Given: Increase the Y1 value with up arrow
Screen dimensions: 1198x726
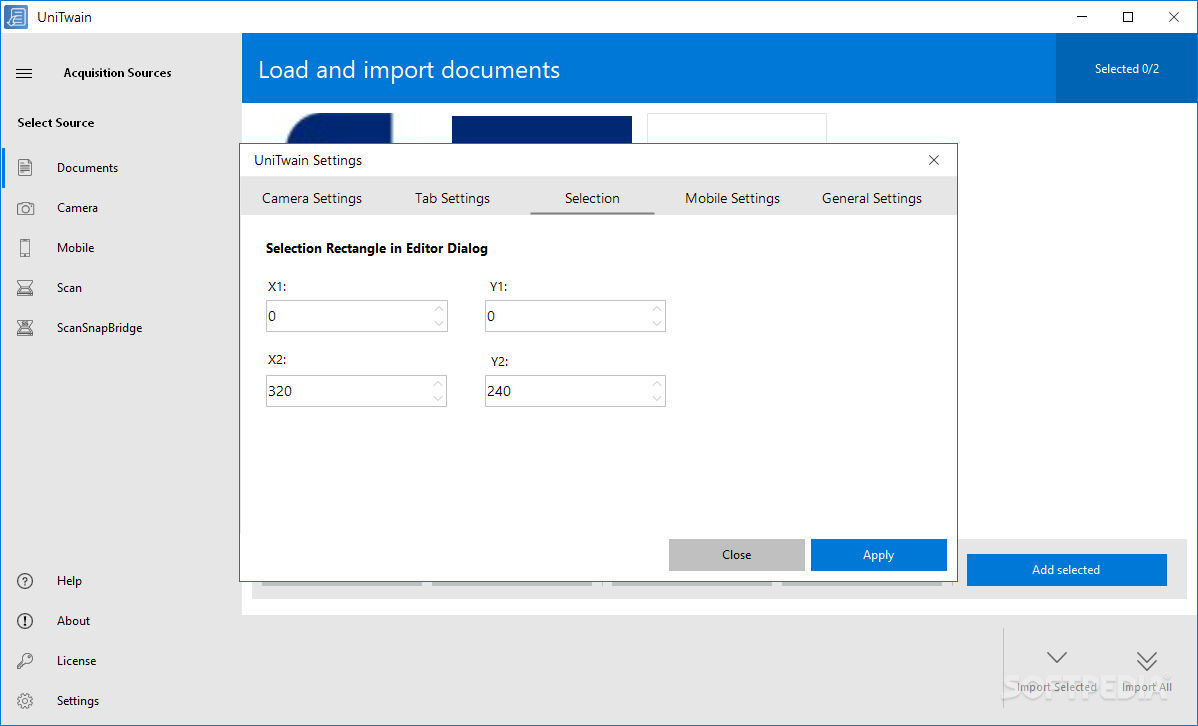Looking at the screenshot, I should point(657,309).
